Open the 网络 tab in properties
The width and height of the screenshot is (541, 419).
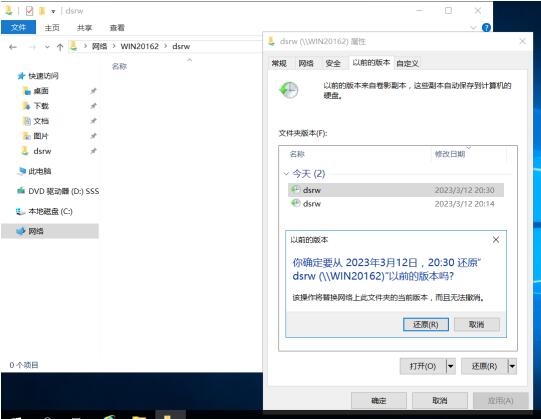(x=306, y=63)
